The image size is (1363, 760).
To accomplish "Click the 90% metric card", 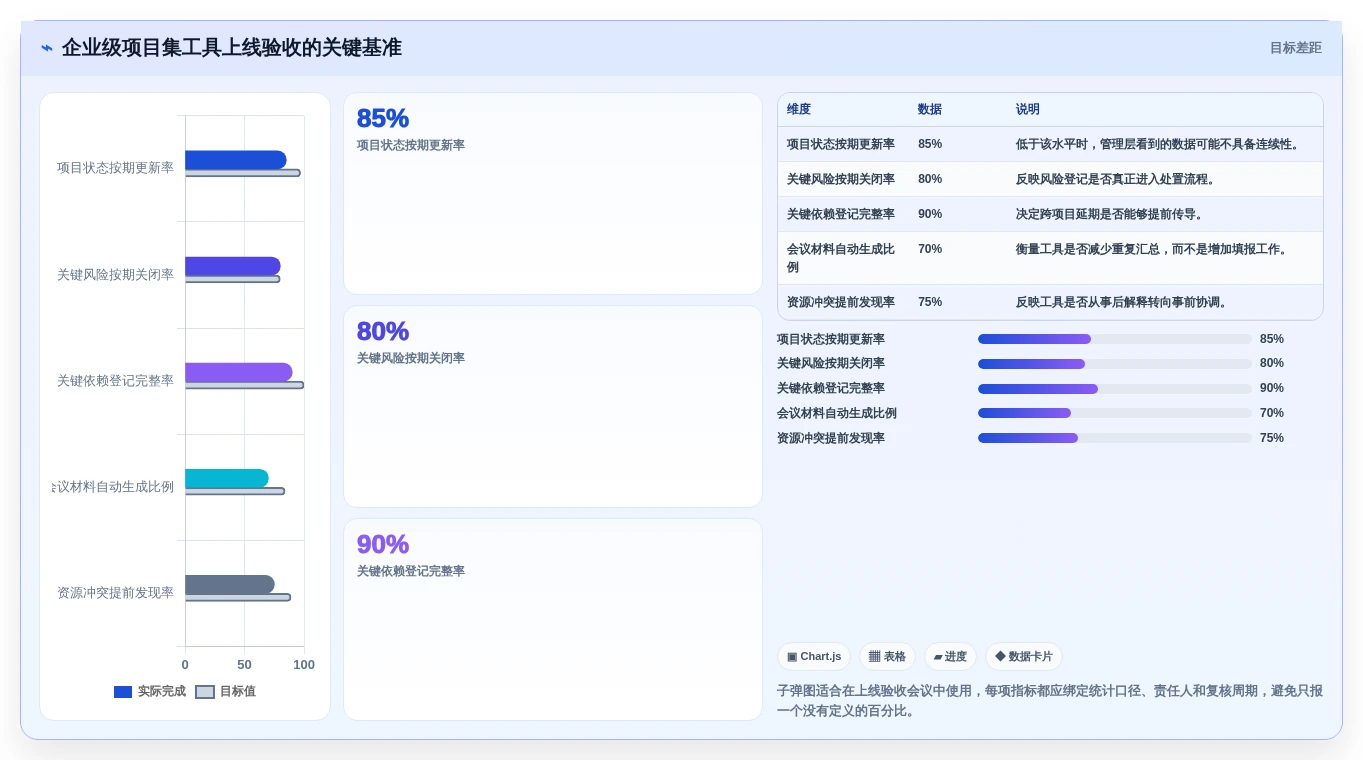I will [553, 619].
